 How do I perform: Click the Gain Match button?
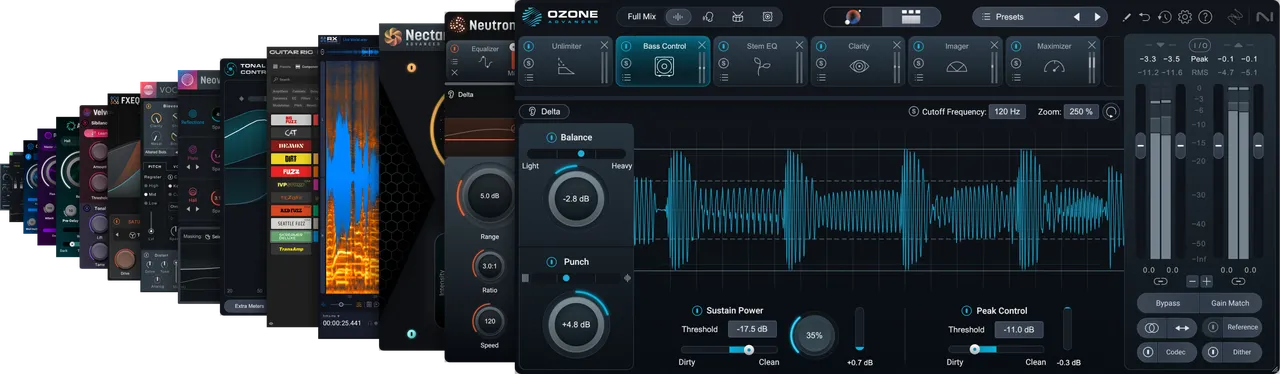[1231, 303]
